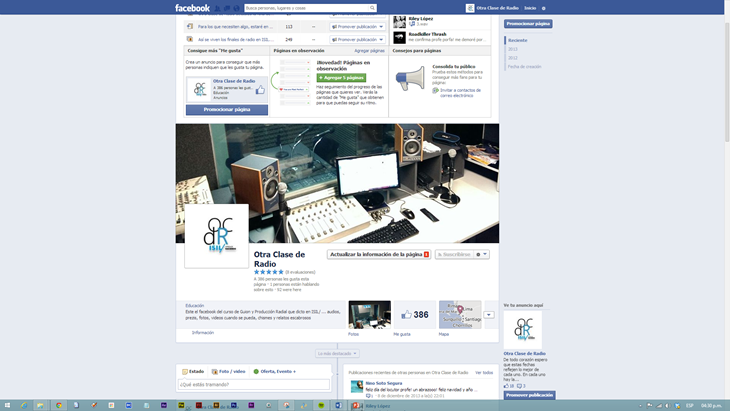Click the Facebook search input field
Screen dimensions: 730x411
pos(306,8)
